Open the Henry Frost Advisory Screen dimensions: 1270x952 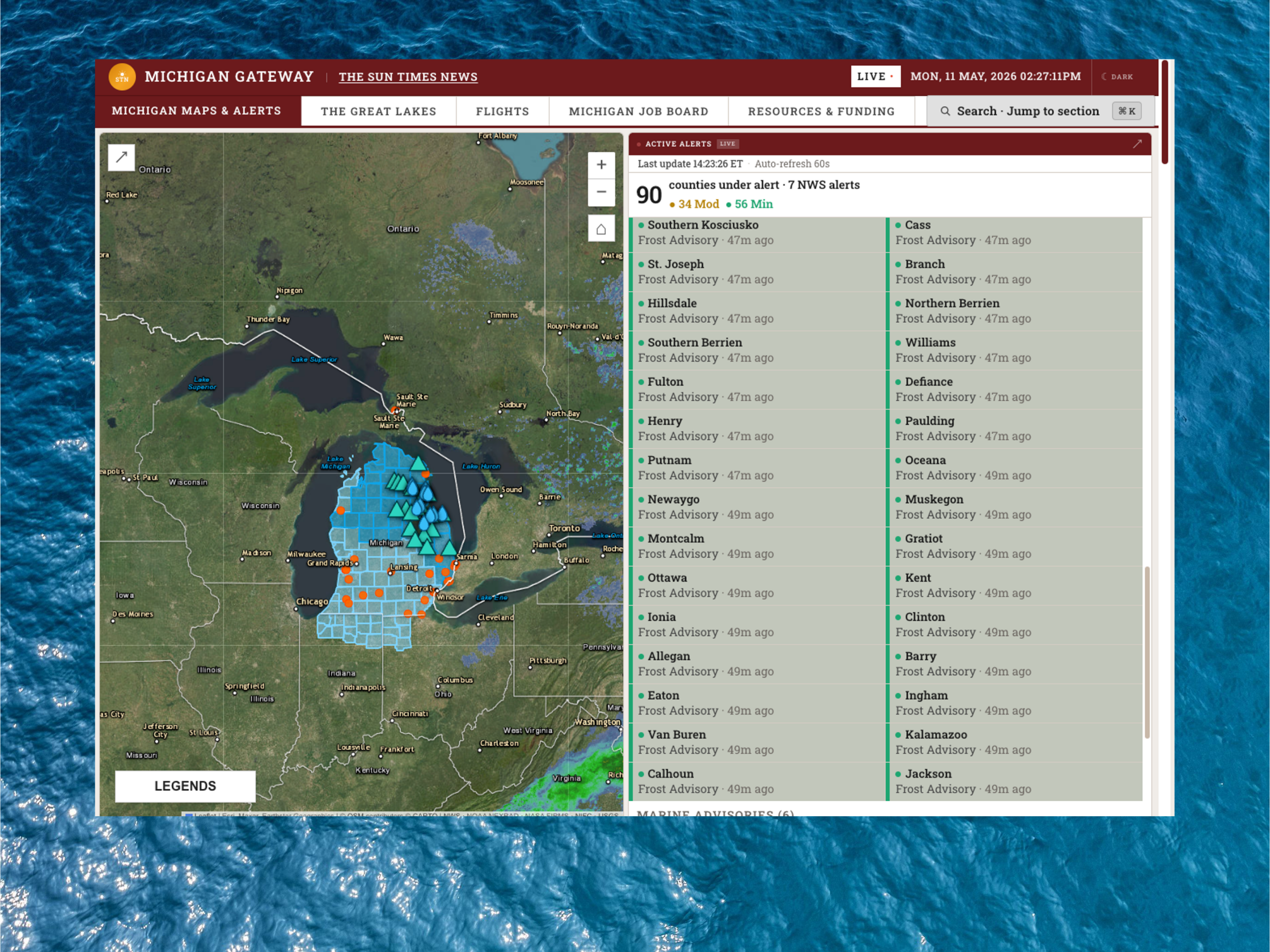(758, 429)
